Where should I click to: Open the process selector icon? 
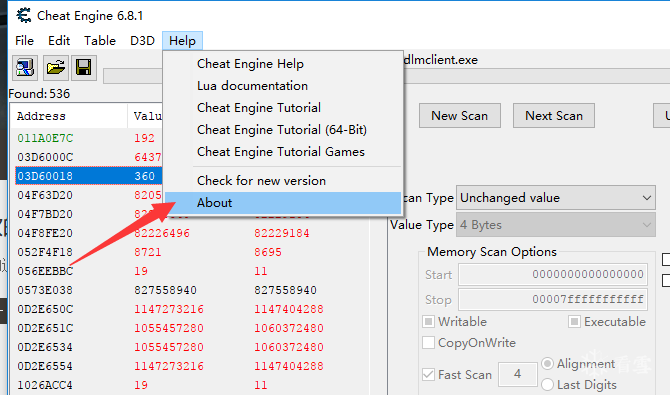[25, 68]
